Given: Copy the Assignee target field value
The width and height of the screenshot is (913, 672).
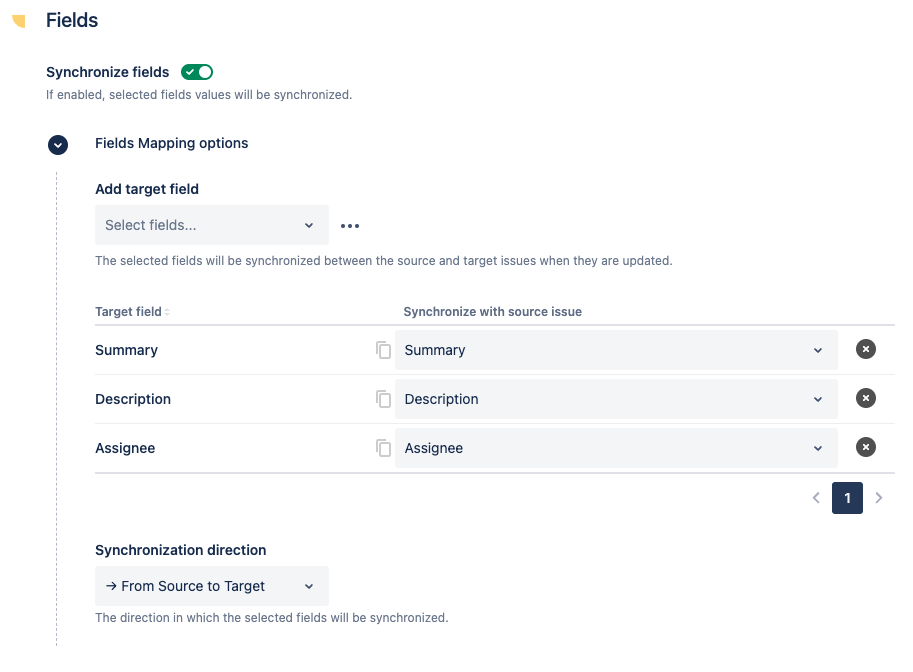Looking at the screenshot, I should pyautogui.click(x=383, y=447).
